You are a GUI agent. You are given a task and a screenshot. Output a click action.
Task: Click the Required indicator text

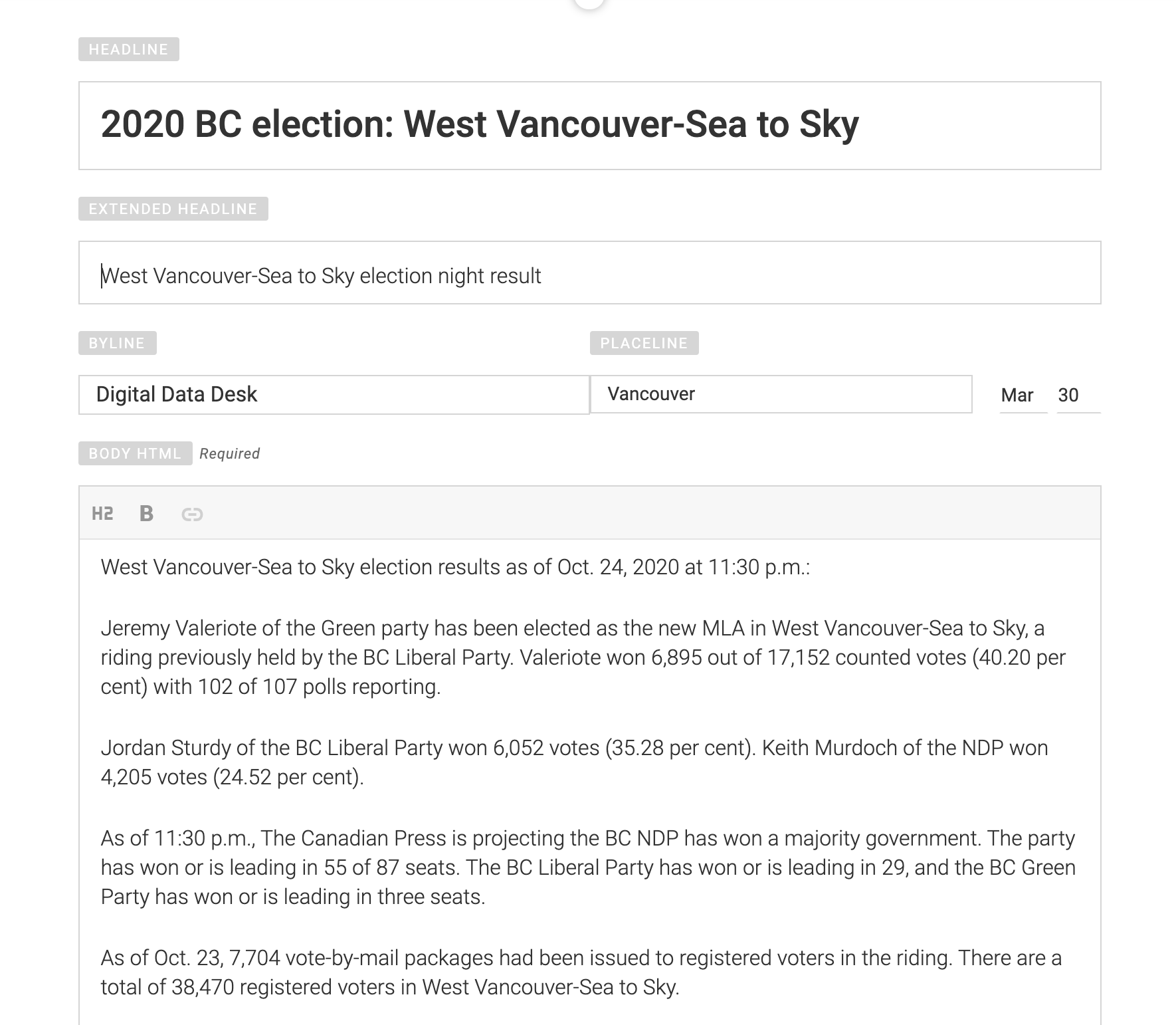tap(229, 453)
